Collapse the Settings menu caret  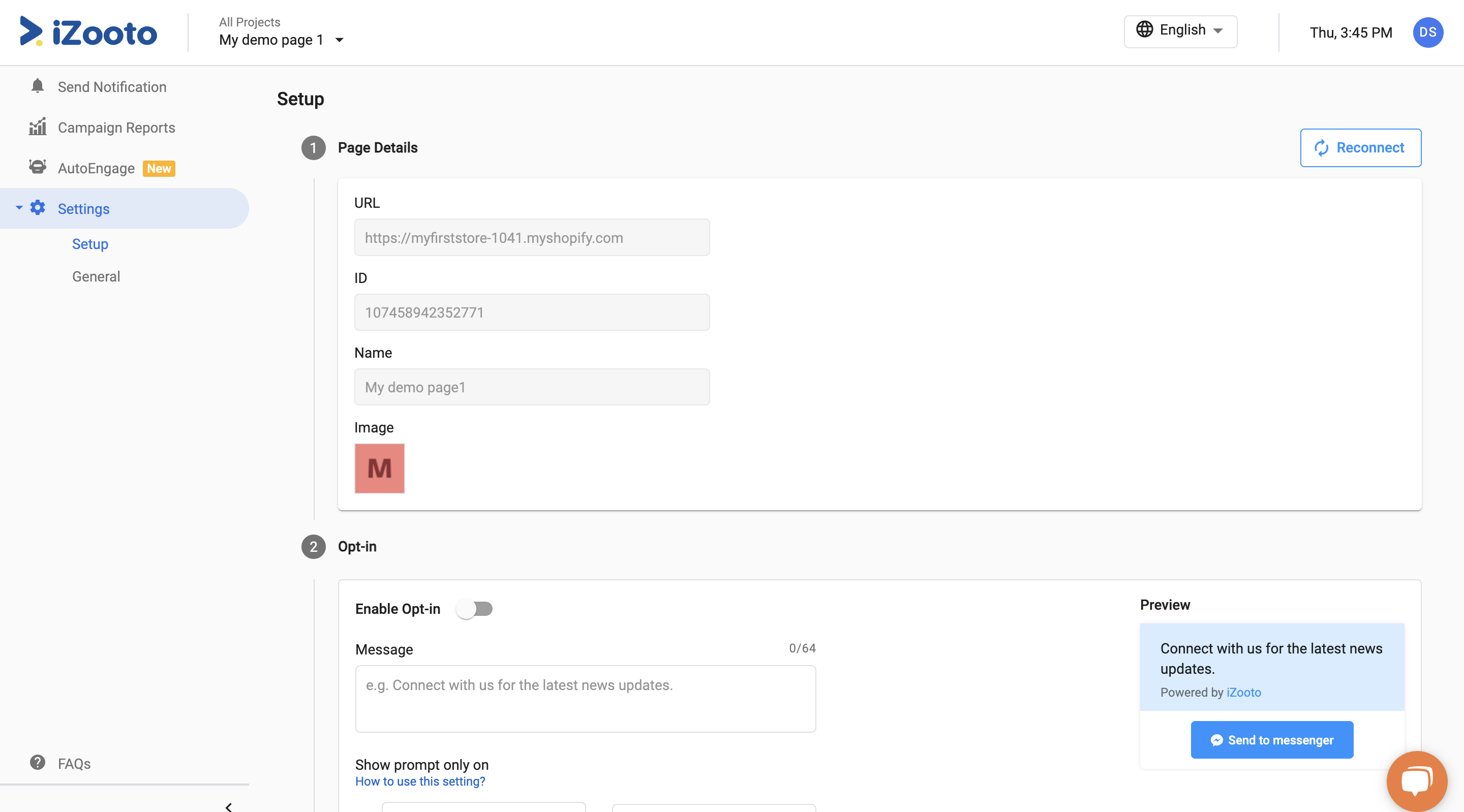(19, 208)
